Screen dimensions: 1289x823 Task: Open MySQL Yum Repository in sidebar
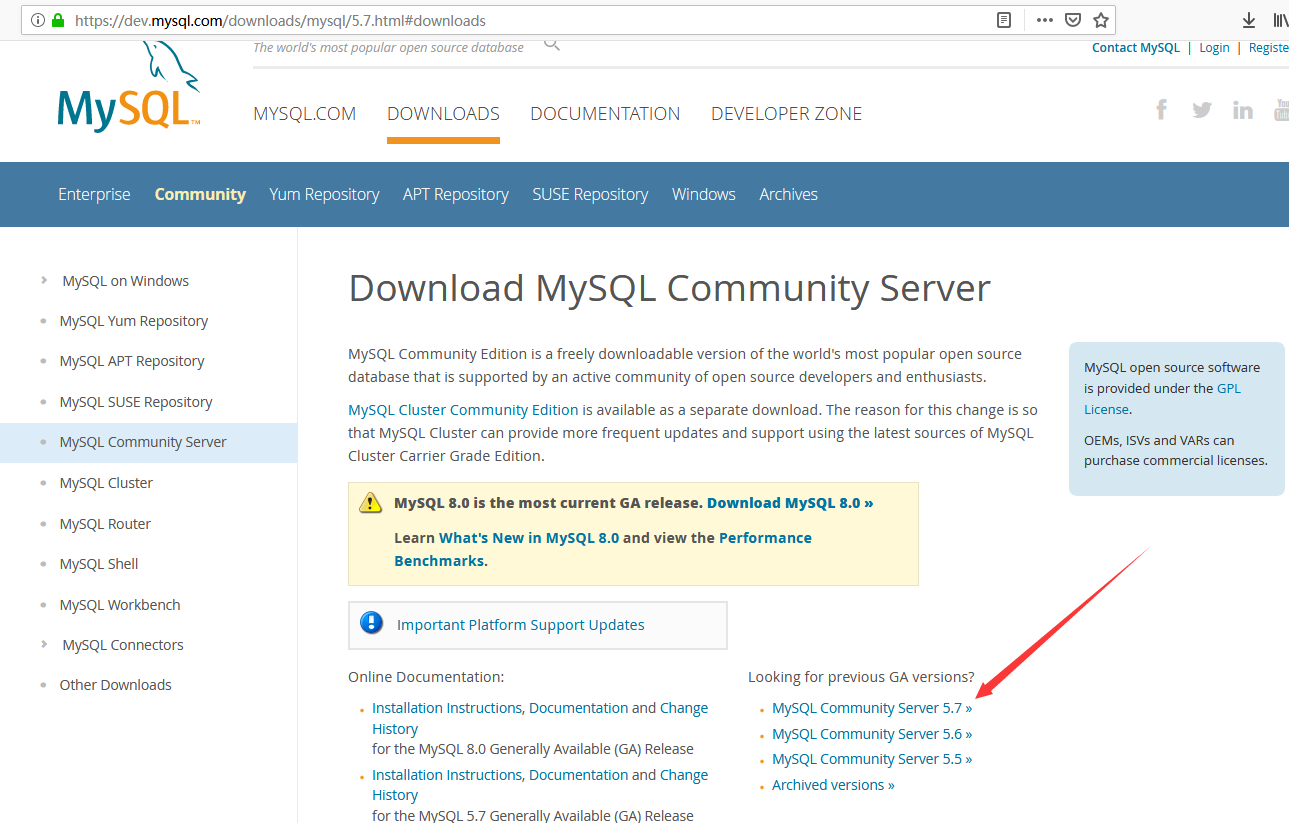point(134,321)
